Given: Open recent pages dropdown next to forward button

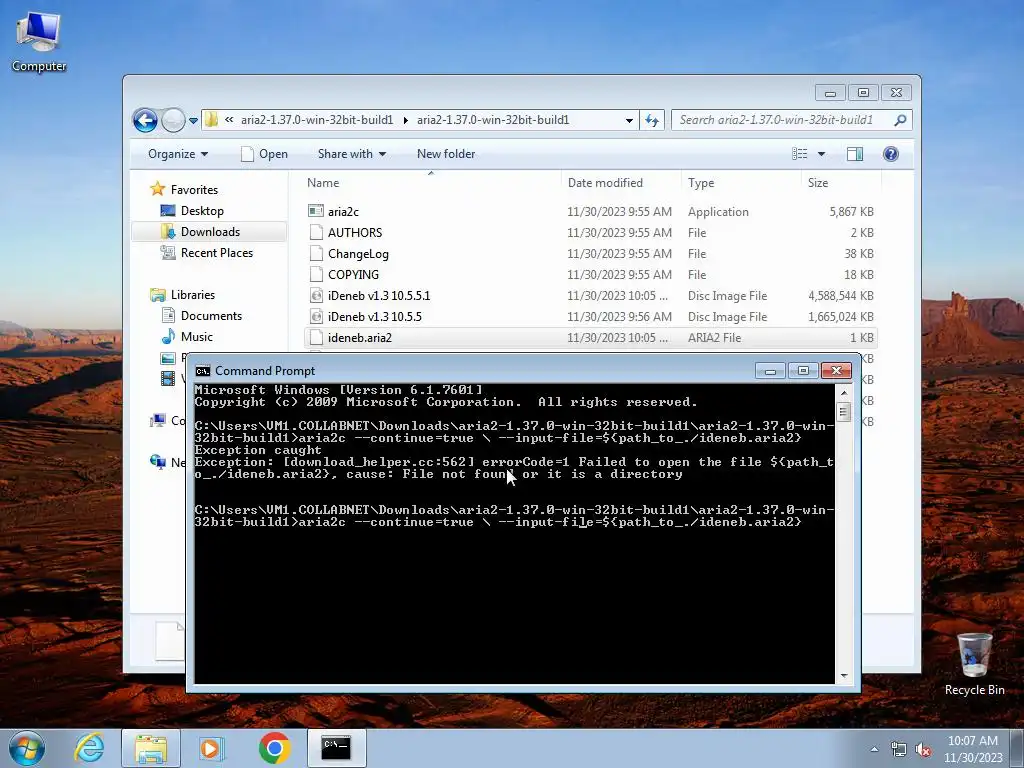Looking at the screenshot, I should click(x=193, y=121).
